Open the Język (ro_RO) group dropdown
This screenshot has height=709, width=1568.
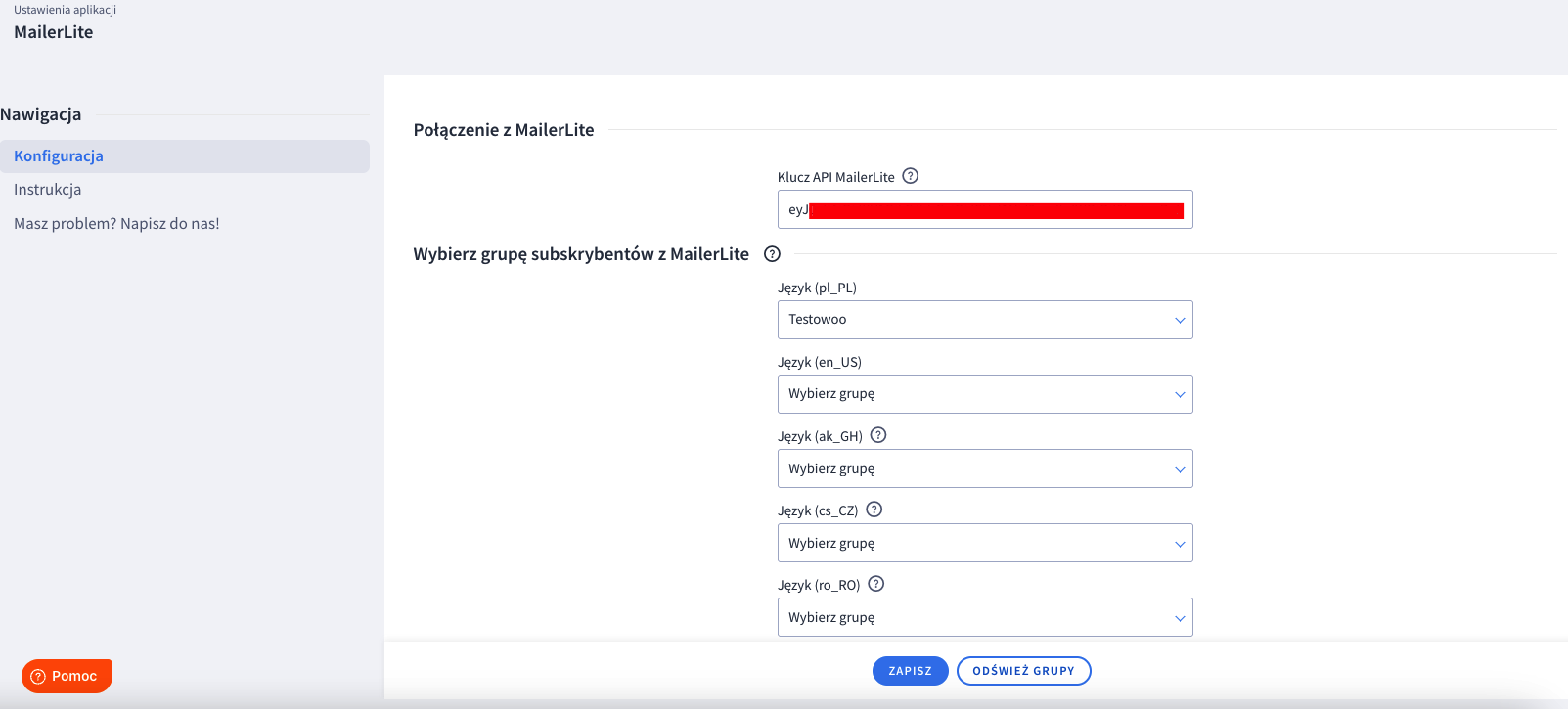coord(985,617)
